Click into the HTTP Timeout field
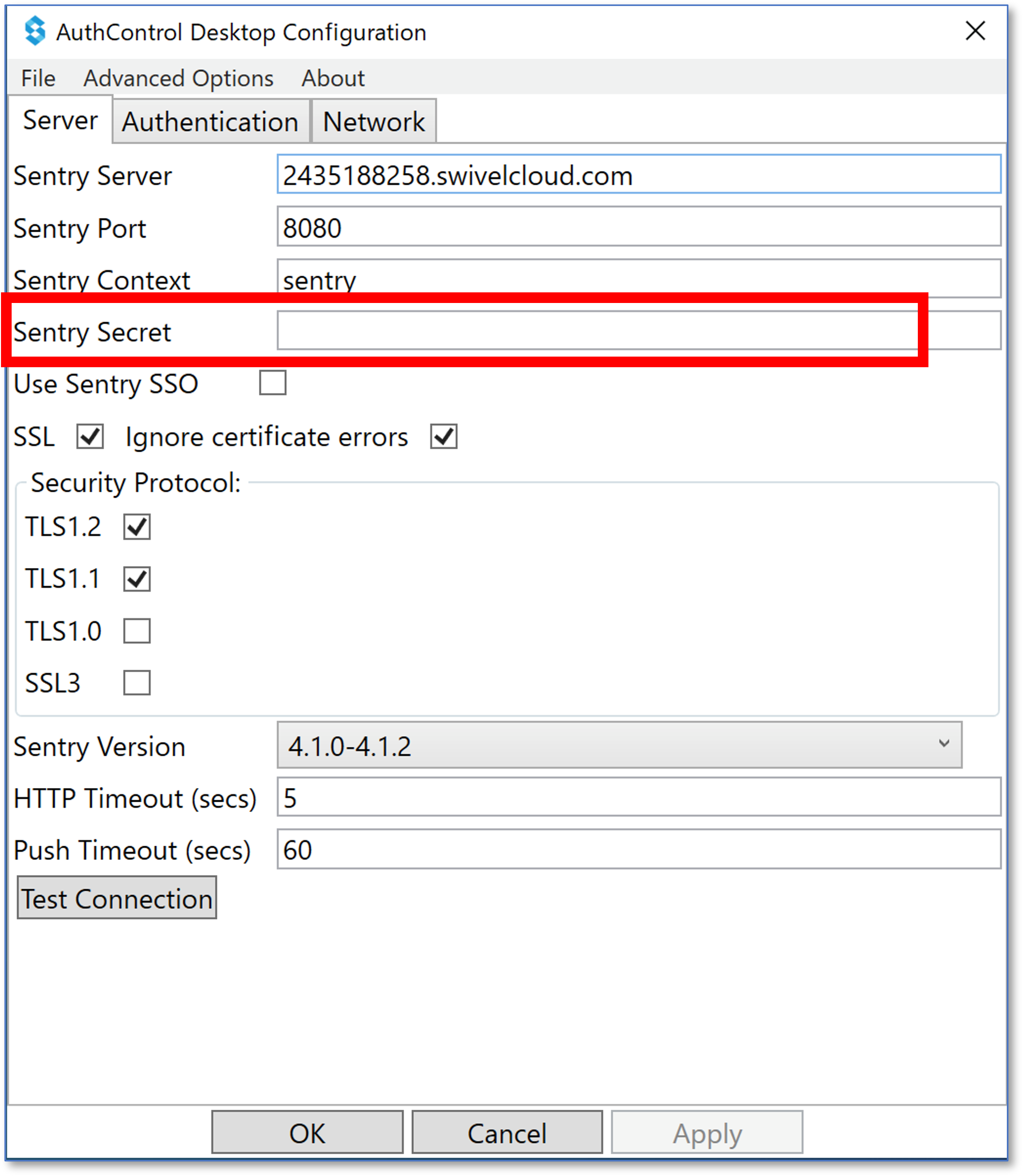The image size is (1023, 1176). pos(639,797)
